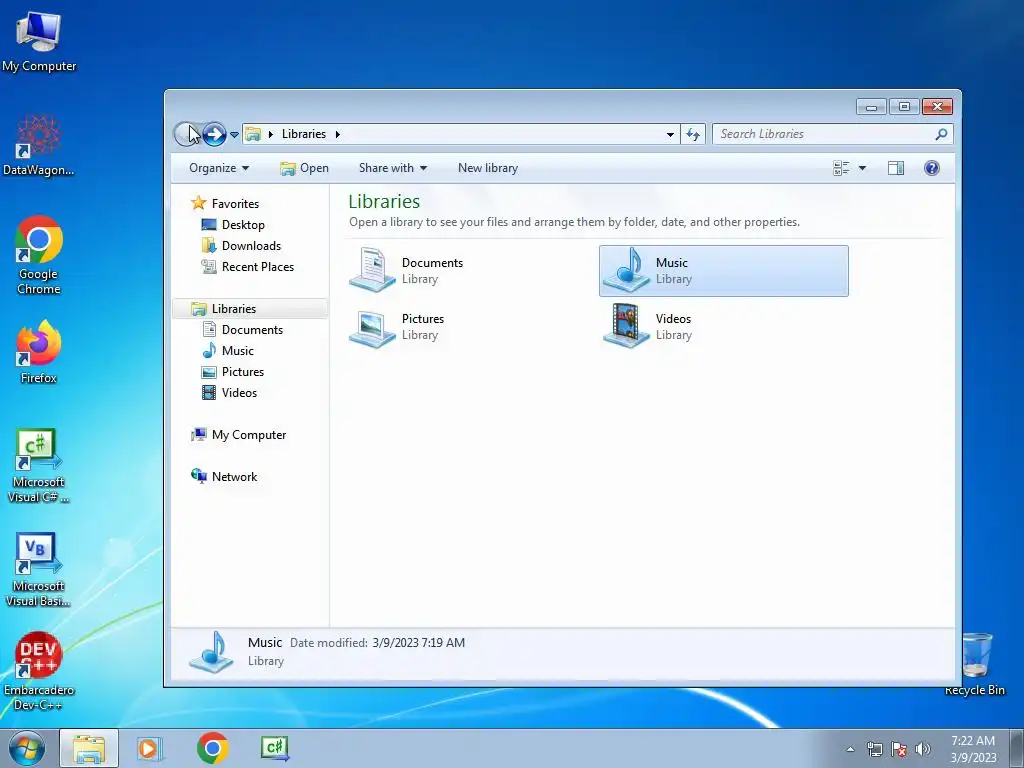Toggle the preview pane button
This screenshot has height=768, width=1024.
(x=896, y=168)
